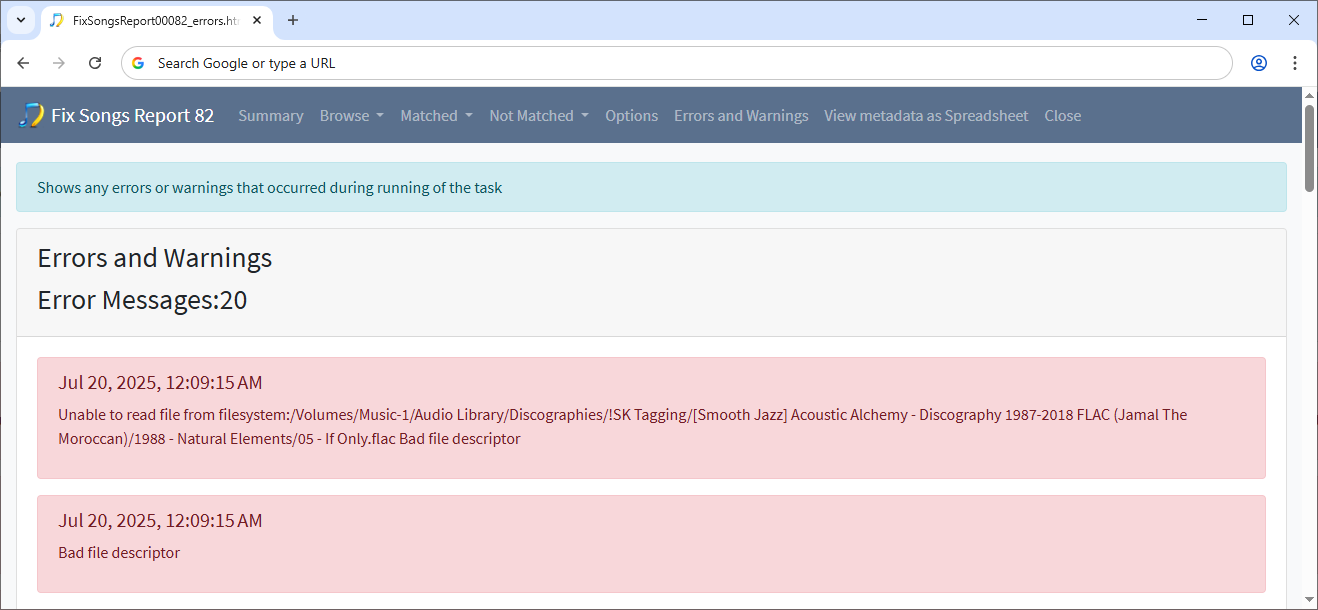
Task: Close the FixSongsReport00082_errors tab
Action: [256, 20]
